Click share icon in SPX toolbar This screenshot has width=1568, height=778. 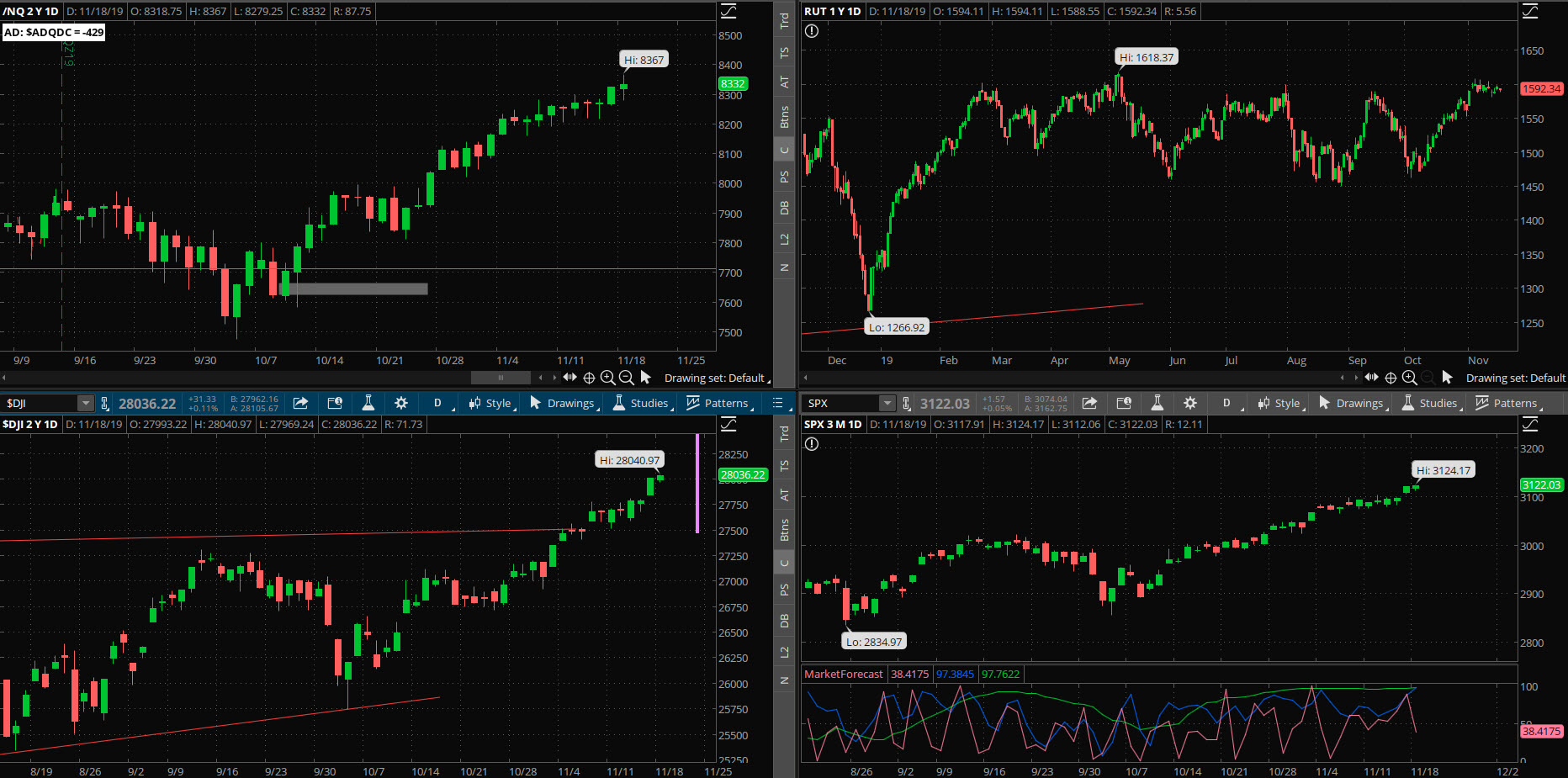(1089, 403)
